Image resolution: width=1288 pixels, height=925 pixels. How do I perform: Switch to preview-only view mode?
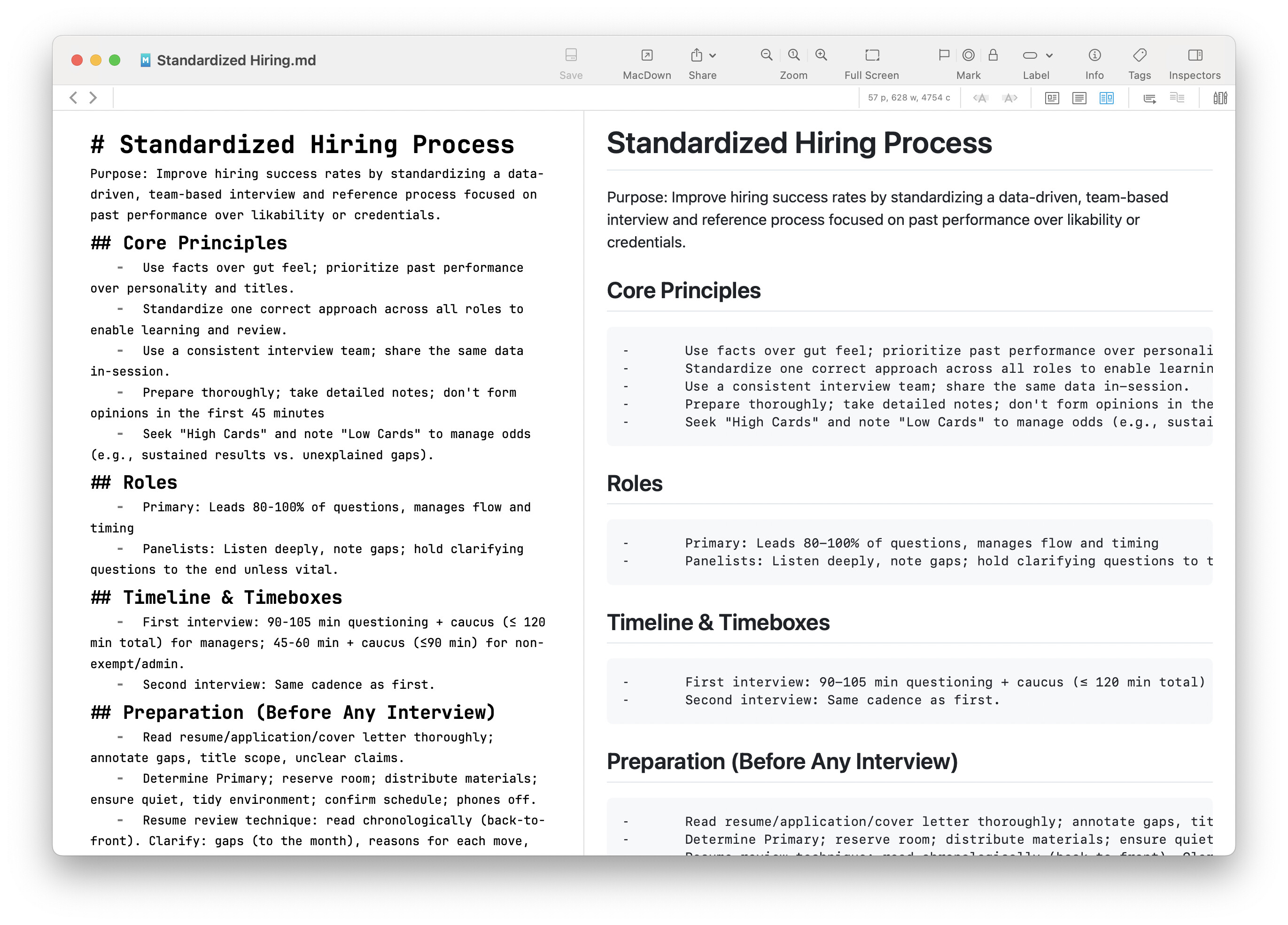click(x=1051, y=98)
